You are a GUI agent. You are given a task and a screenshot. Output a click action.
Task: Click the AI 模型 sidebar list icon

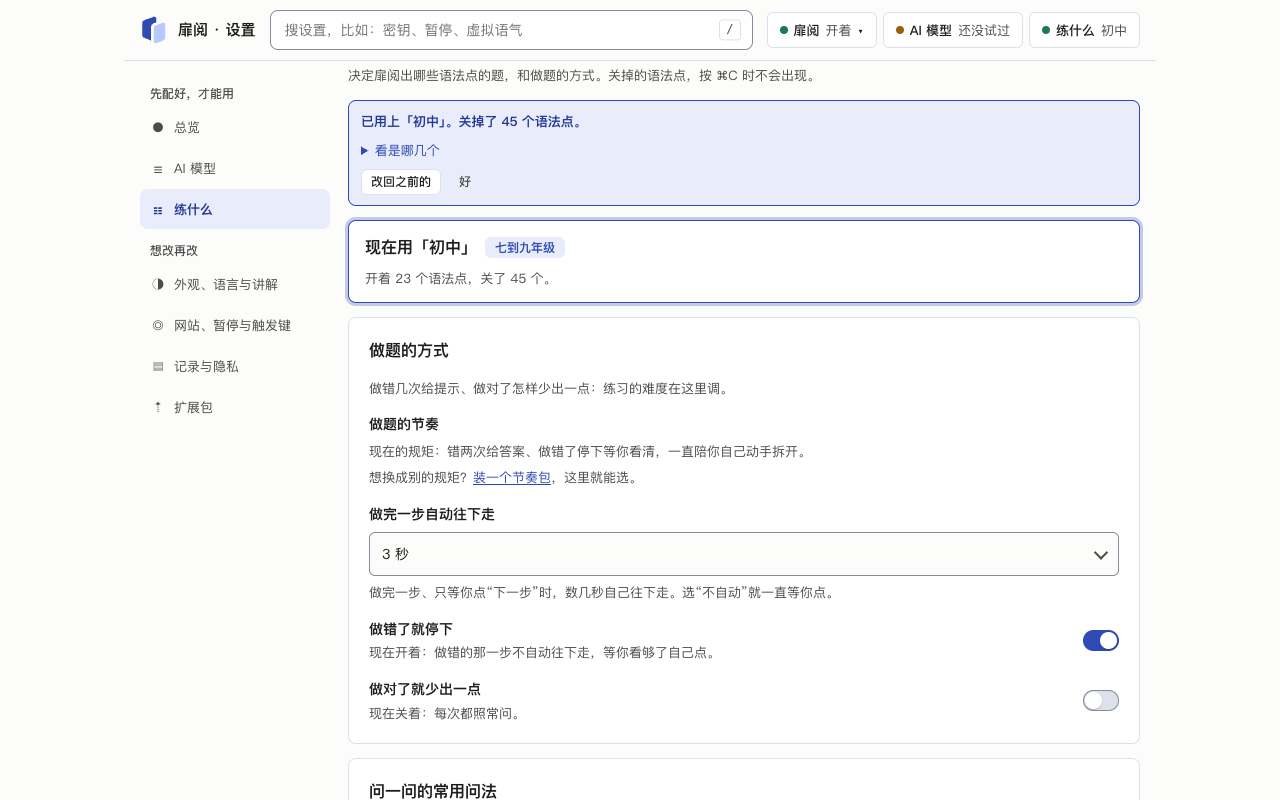pyautogui.click(x=158, y=169)
